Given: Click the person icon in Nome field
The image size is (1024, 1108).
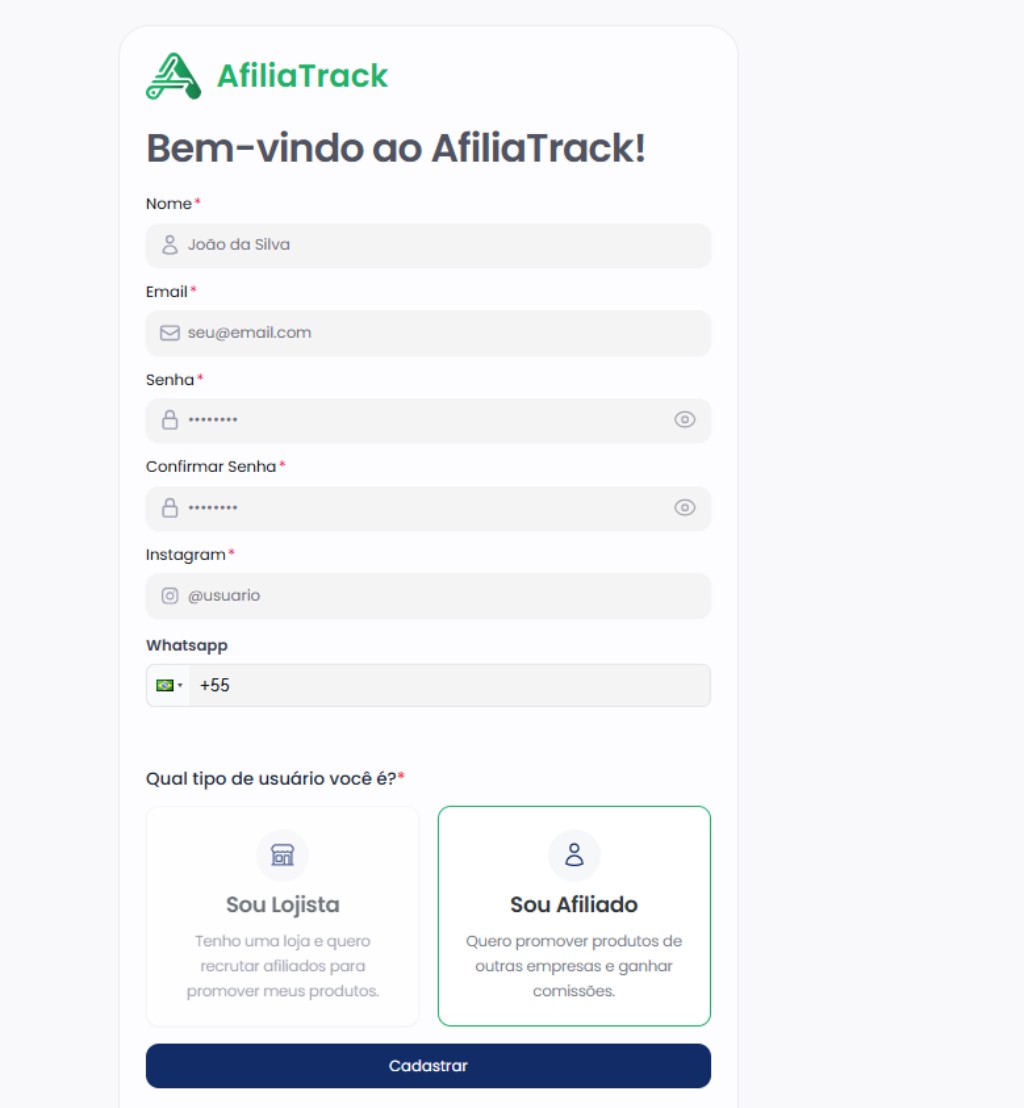Looking at the screenshot, I should pos(170,245).
